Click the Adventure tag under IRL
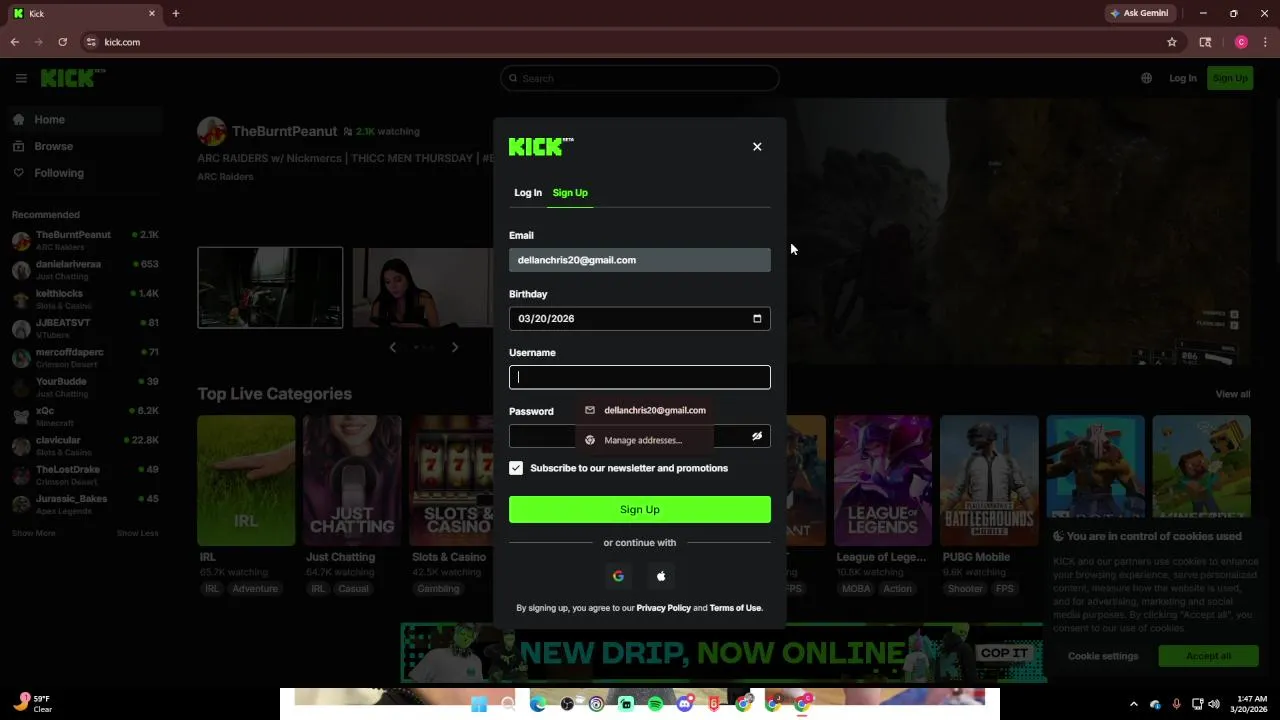1280x720 pixels. coord(255,589)
